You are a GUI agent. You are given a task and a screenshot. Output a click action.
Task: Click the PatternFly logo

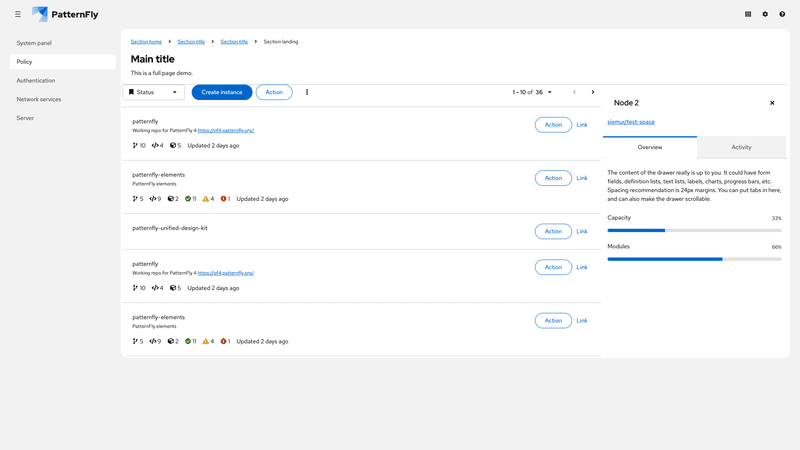67,14
